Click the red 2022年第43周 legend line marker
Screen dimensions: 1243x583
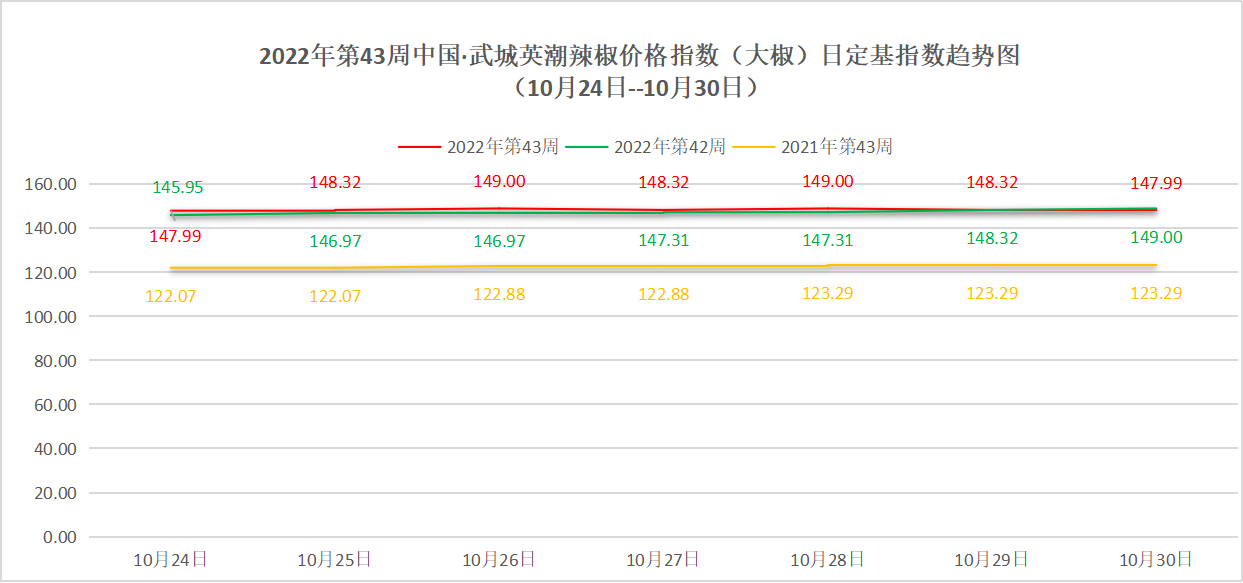coord(419,147)
